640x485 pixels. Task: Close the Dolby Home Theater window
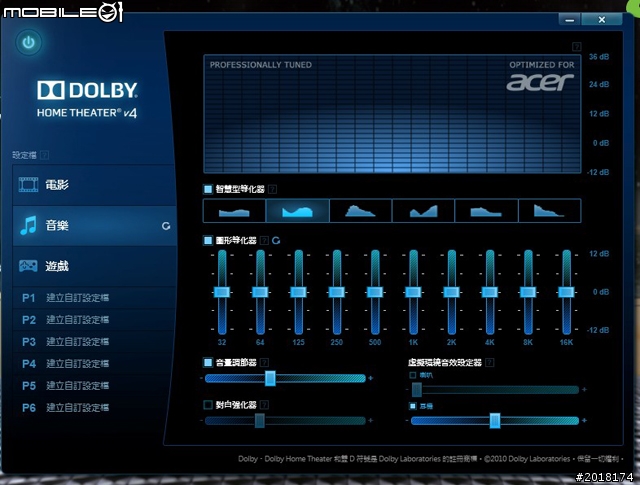tap(602, 19)
